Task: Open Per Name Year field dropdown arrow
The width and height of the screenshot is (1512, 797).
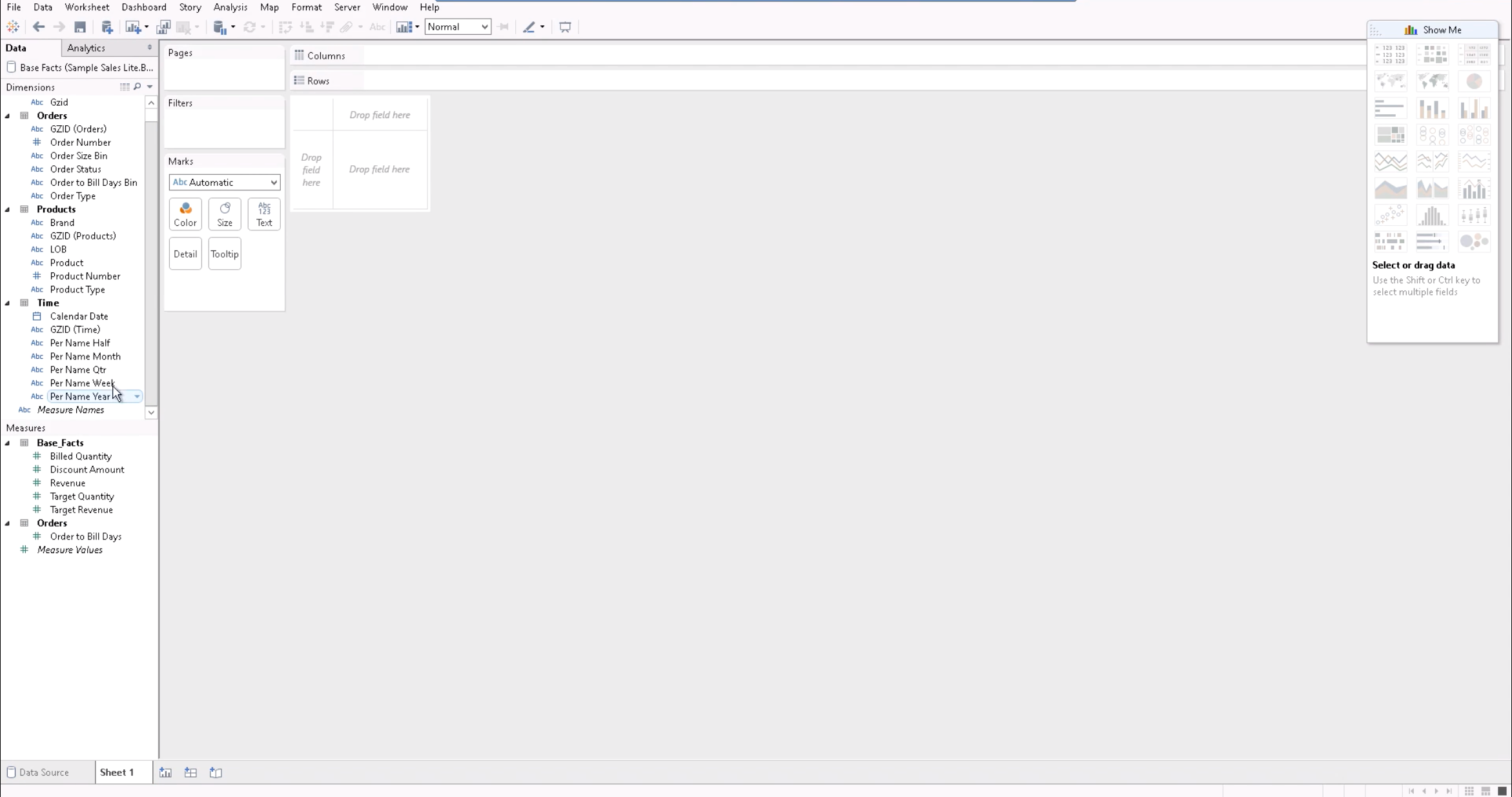Action: tap(137, 397)
